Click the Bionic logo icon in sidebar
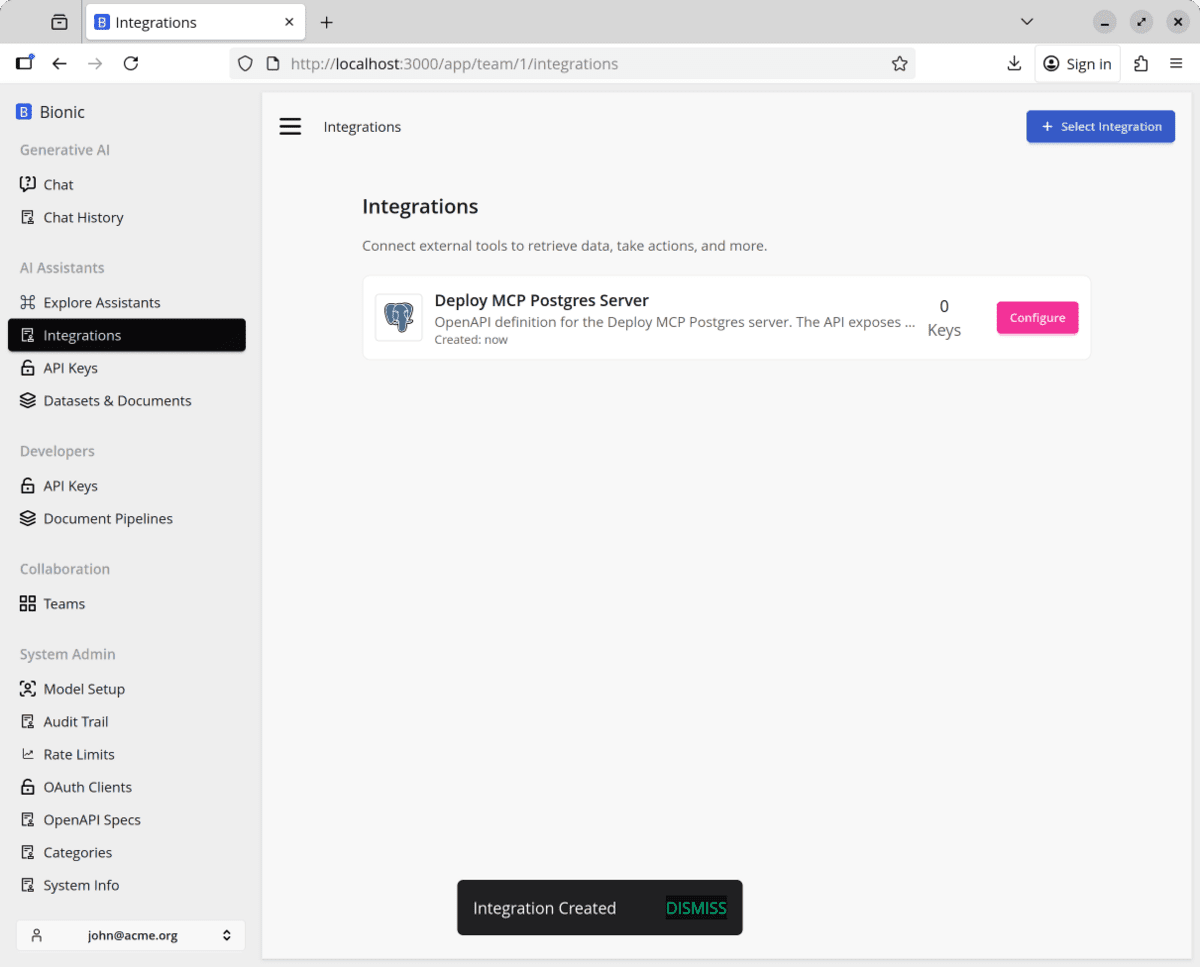The image size is (1200, 967). point(24,112)
